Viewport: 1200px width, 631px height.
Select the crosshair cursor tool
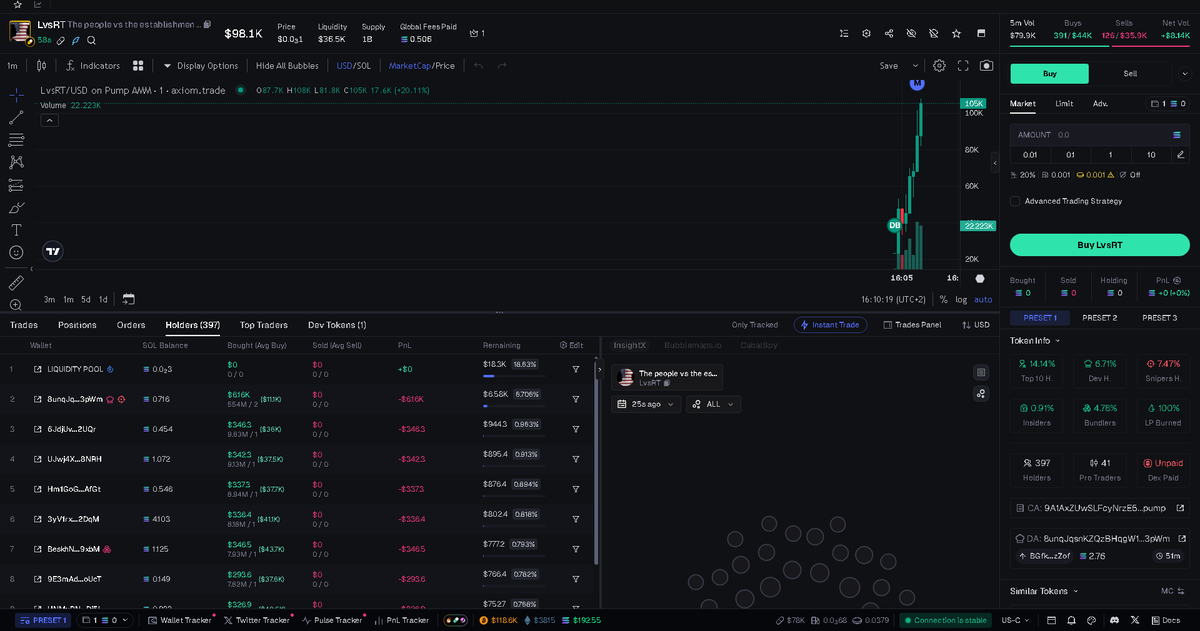tap(16, 95)
